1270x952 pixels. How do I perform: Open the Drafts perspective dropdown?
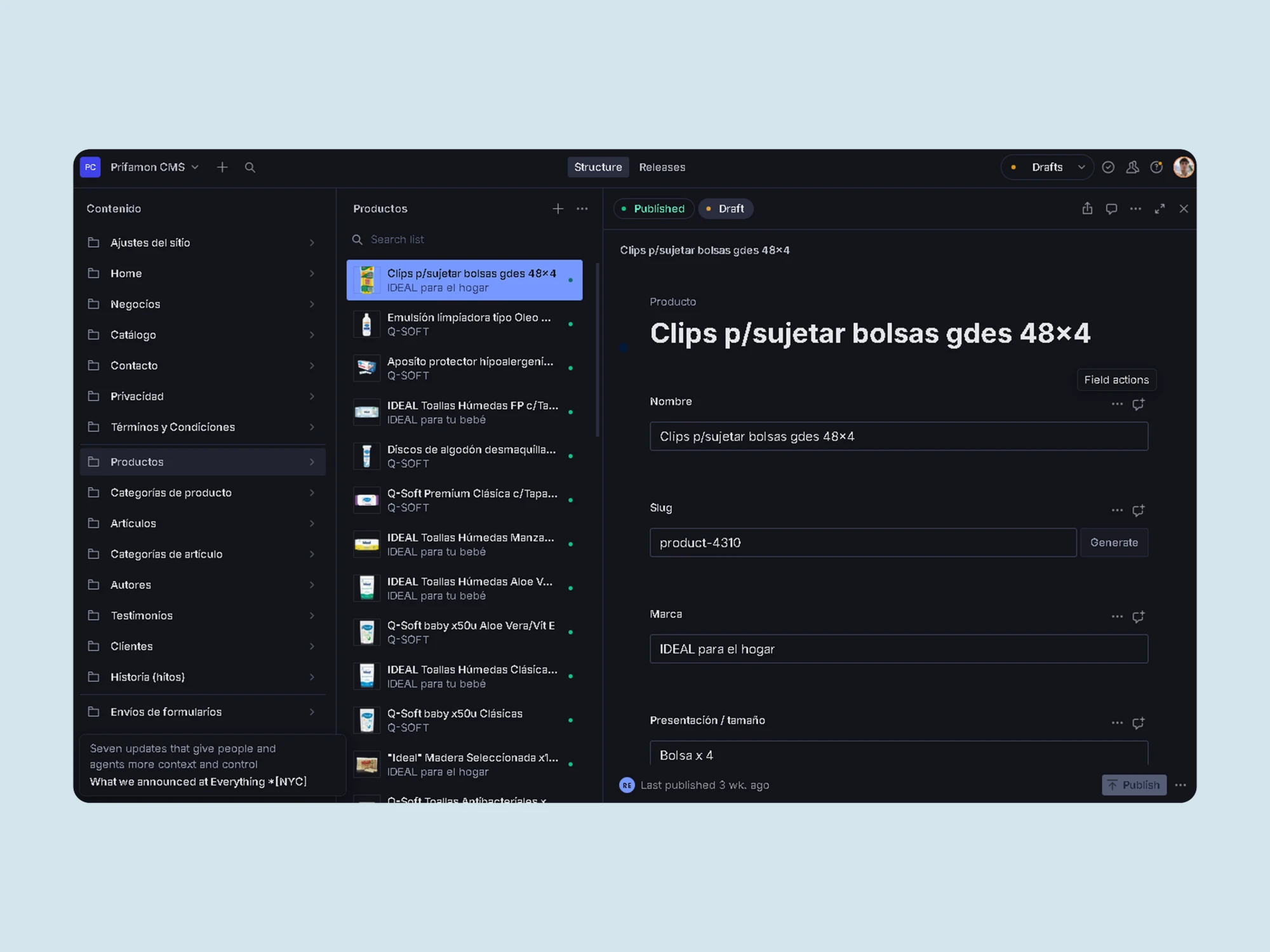tap(1047, 168)
